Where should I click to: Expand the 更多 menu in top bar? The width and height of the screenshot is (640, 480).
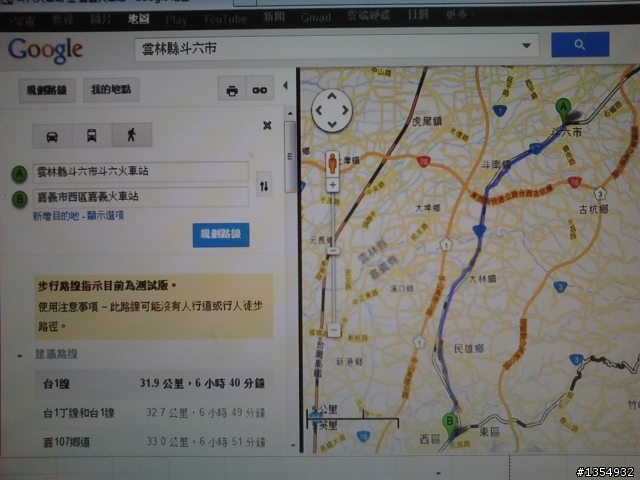pyautogui.click(x=460, y=14)
